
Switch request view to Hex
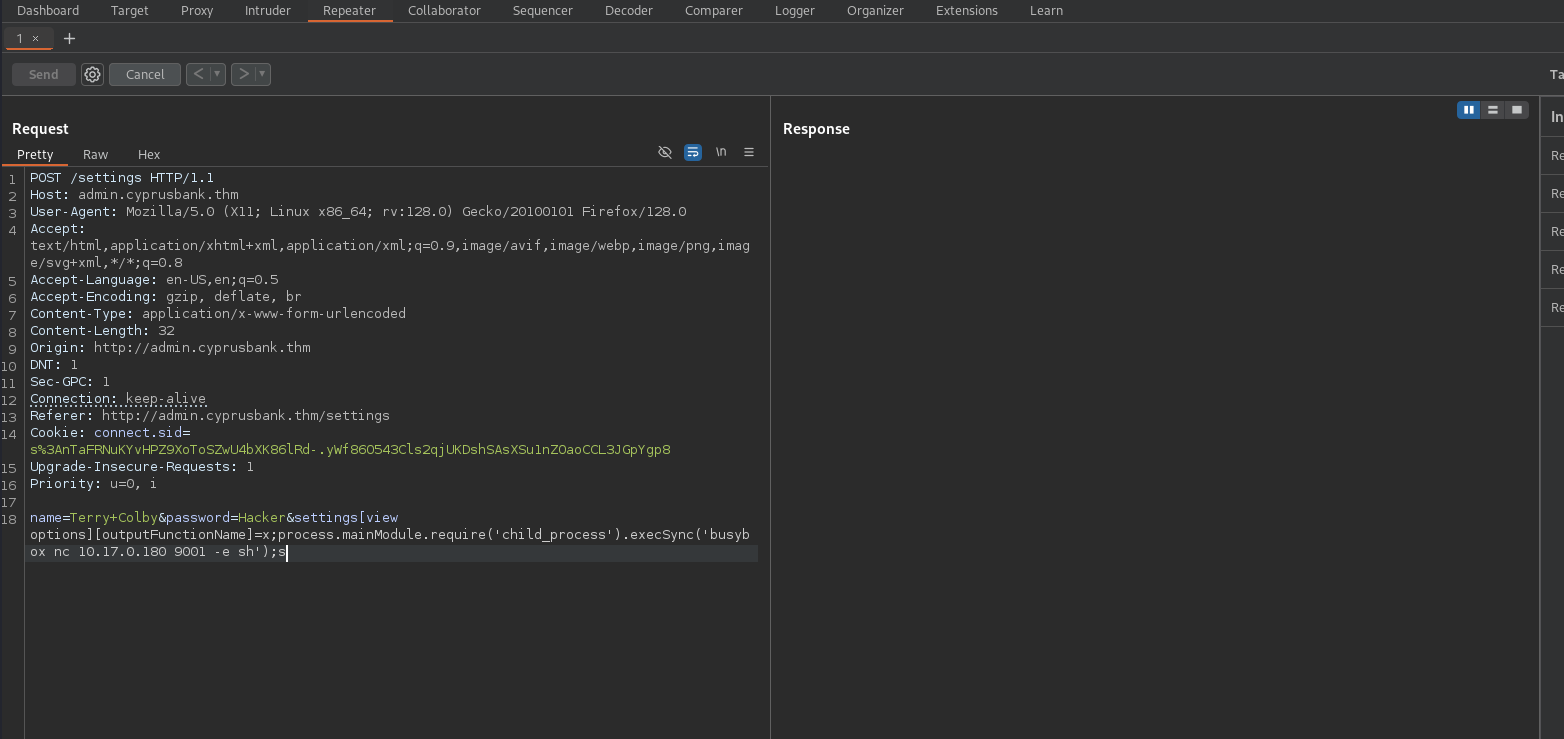[149, 154]
